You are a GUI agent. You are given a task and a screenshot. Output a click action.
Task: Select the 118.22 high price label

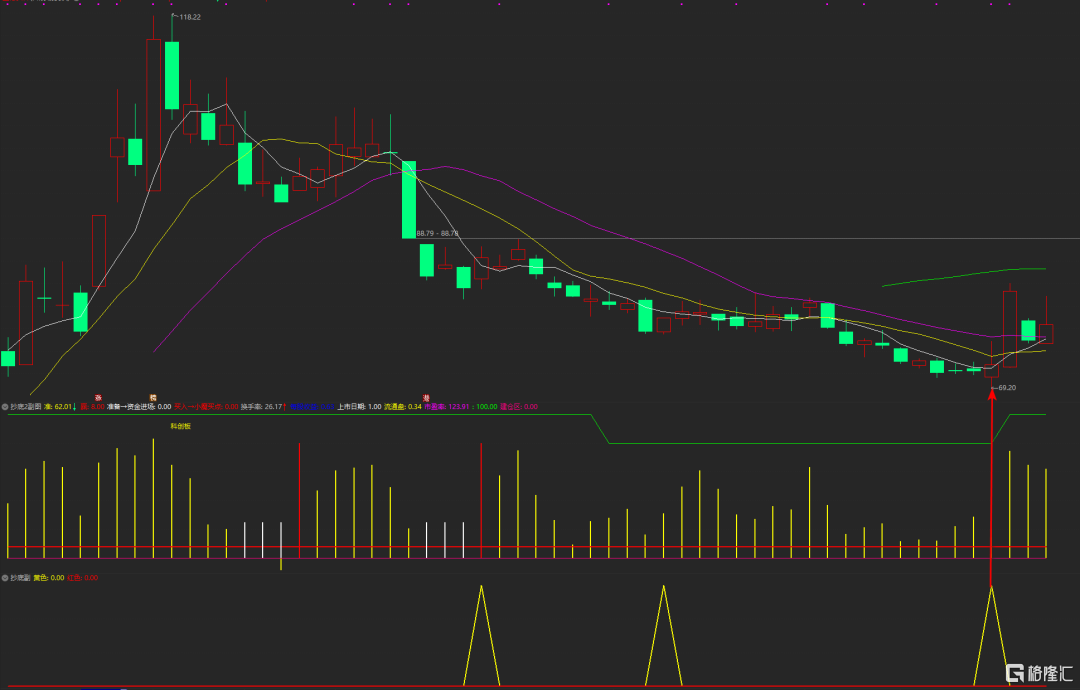pyautogui.click(x=190, y=17)
